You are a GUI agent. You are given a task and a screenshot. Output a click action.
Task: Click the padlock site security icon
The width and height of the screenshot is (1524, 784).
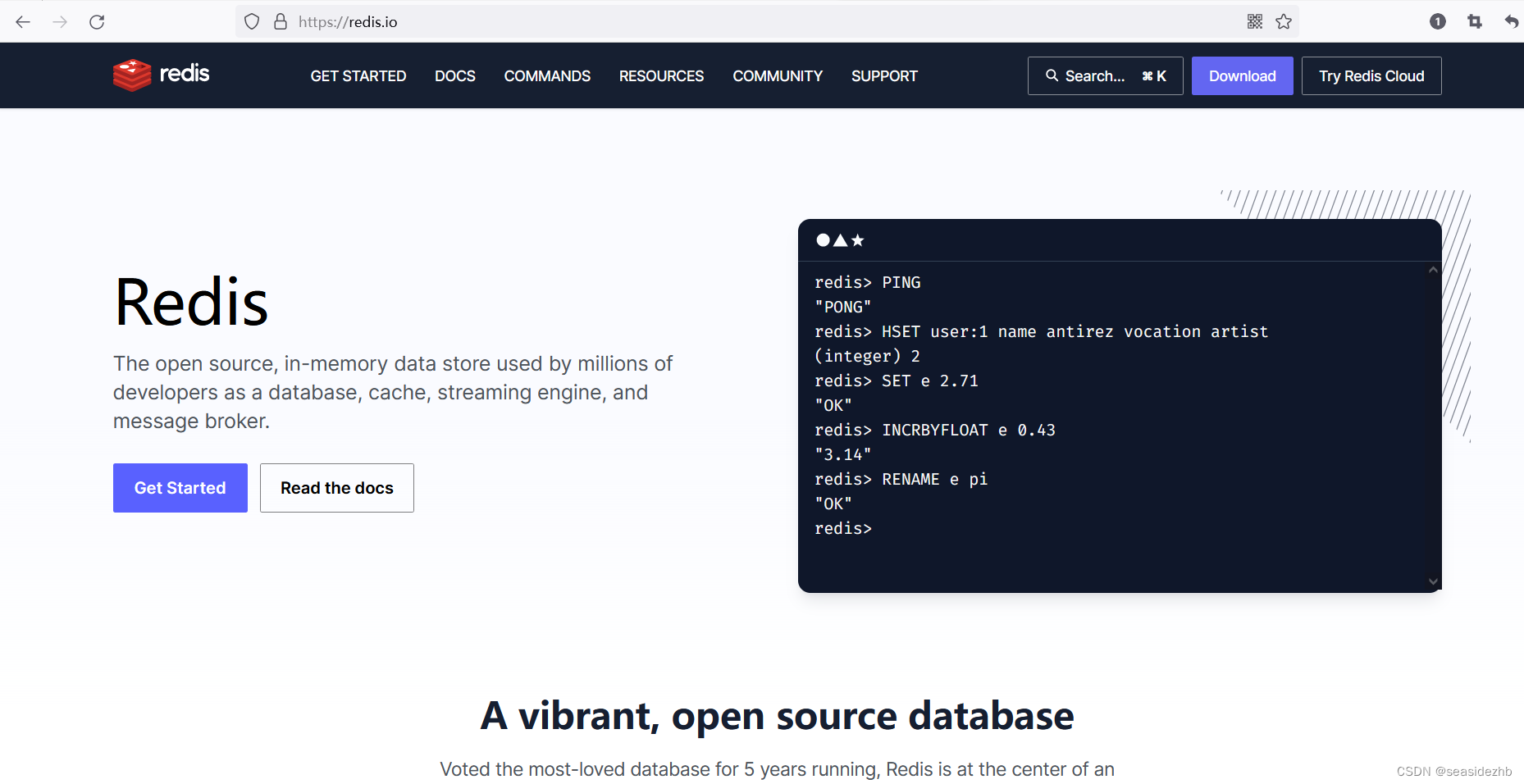click(x=281, y=21)
